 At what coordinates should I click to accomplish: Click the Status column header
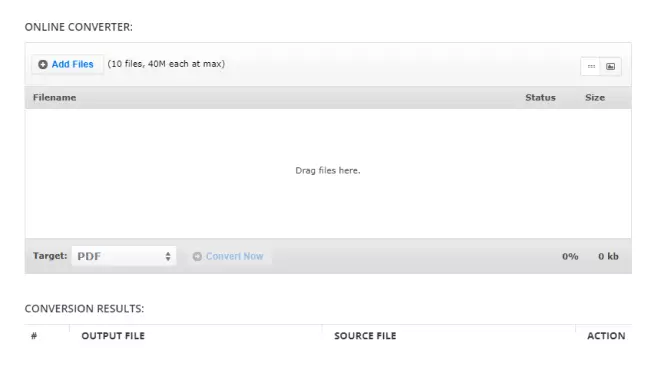(540, 97)
